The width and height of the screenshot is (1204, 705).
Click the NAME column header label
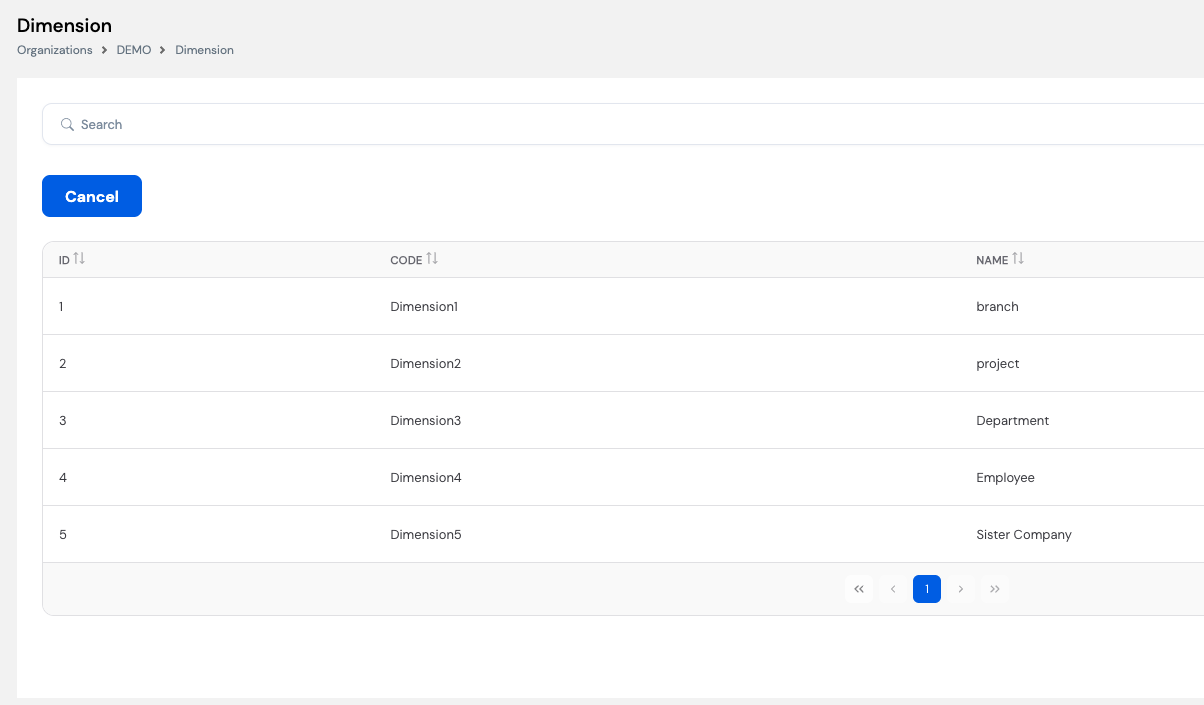(992, 260)
